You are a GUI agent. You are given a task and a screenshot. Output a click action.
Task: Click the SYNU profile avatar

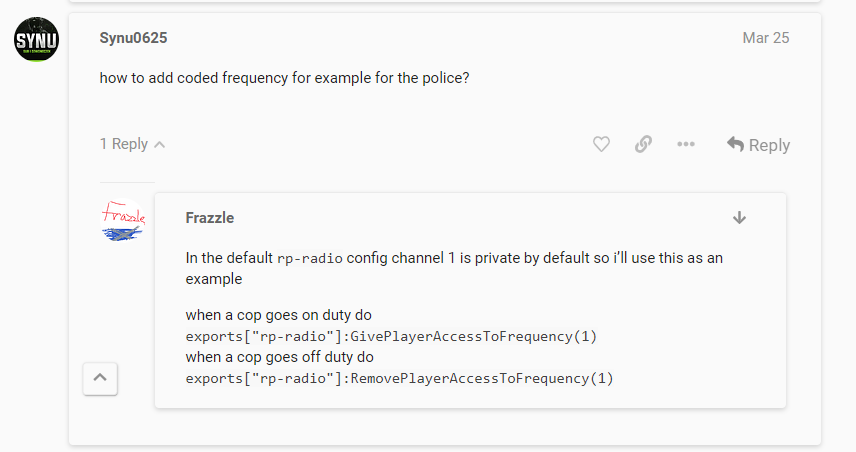point(35,41)
